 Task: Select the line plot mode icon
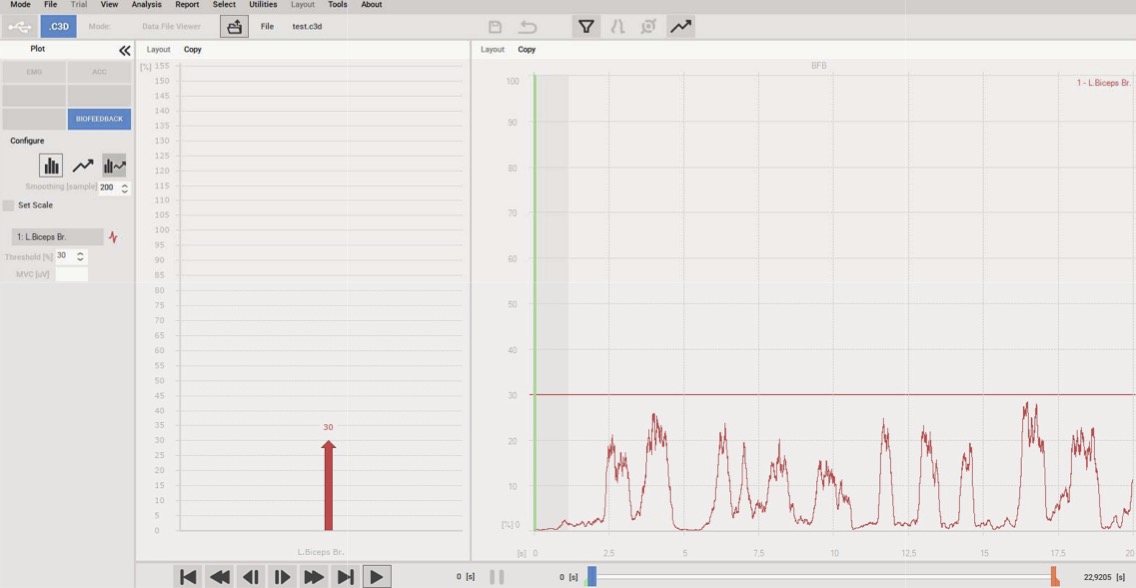pyautogui.click(x=83, y=166)
